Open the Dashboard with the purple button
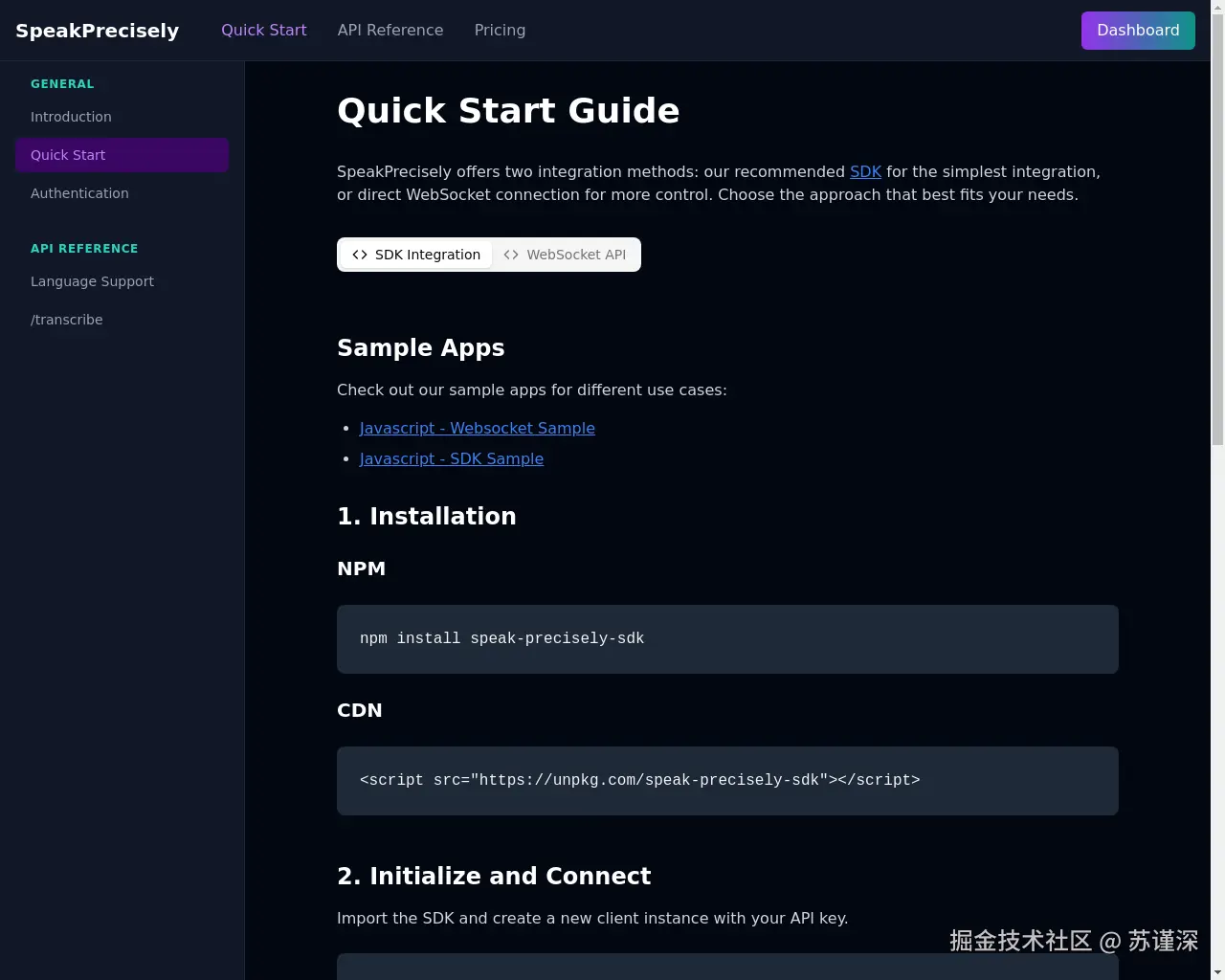This screenshot has width=1225, height=980. pyautogui.click(x=1138, y=30)
